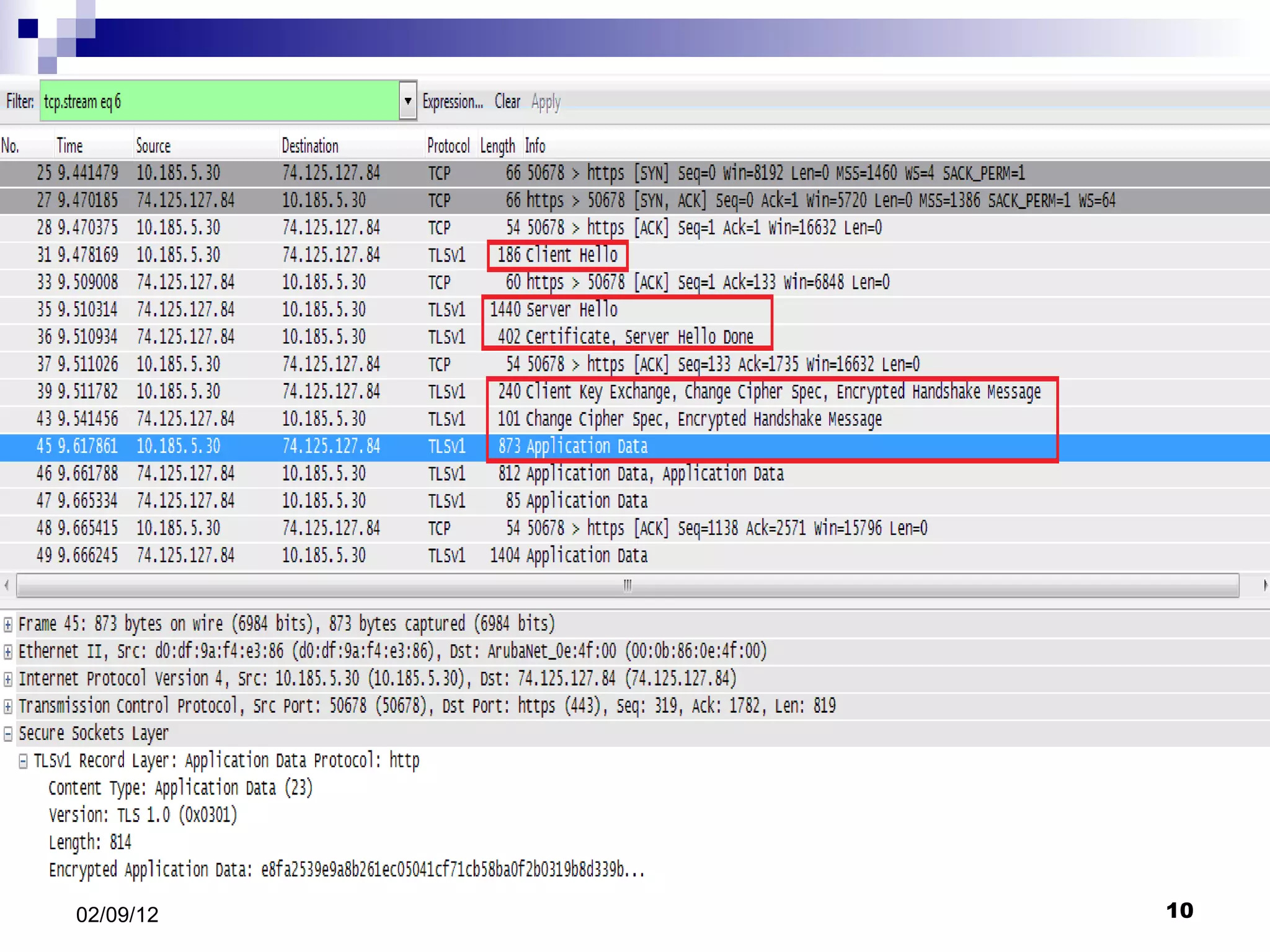1270x952 pixels.
Task: Click the scroll right arrow of packet list
Action: click(x=1263, y=585)
